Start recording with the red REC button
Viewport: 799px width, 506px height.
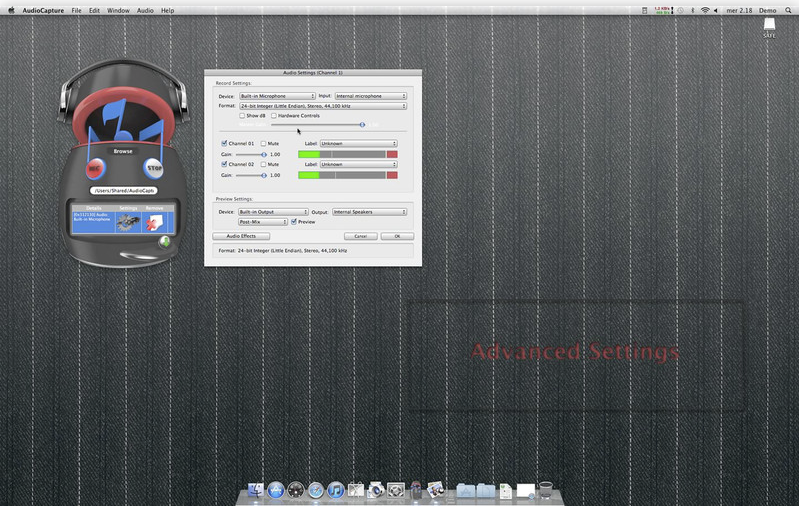pos(94,169)
